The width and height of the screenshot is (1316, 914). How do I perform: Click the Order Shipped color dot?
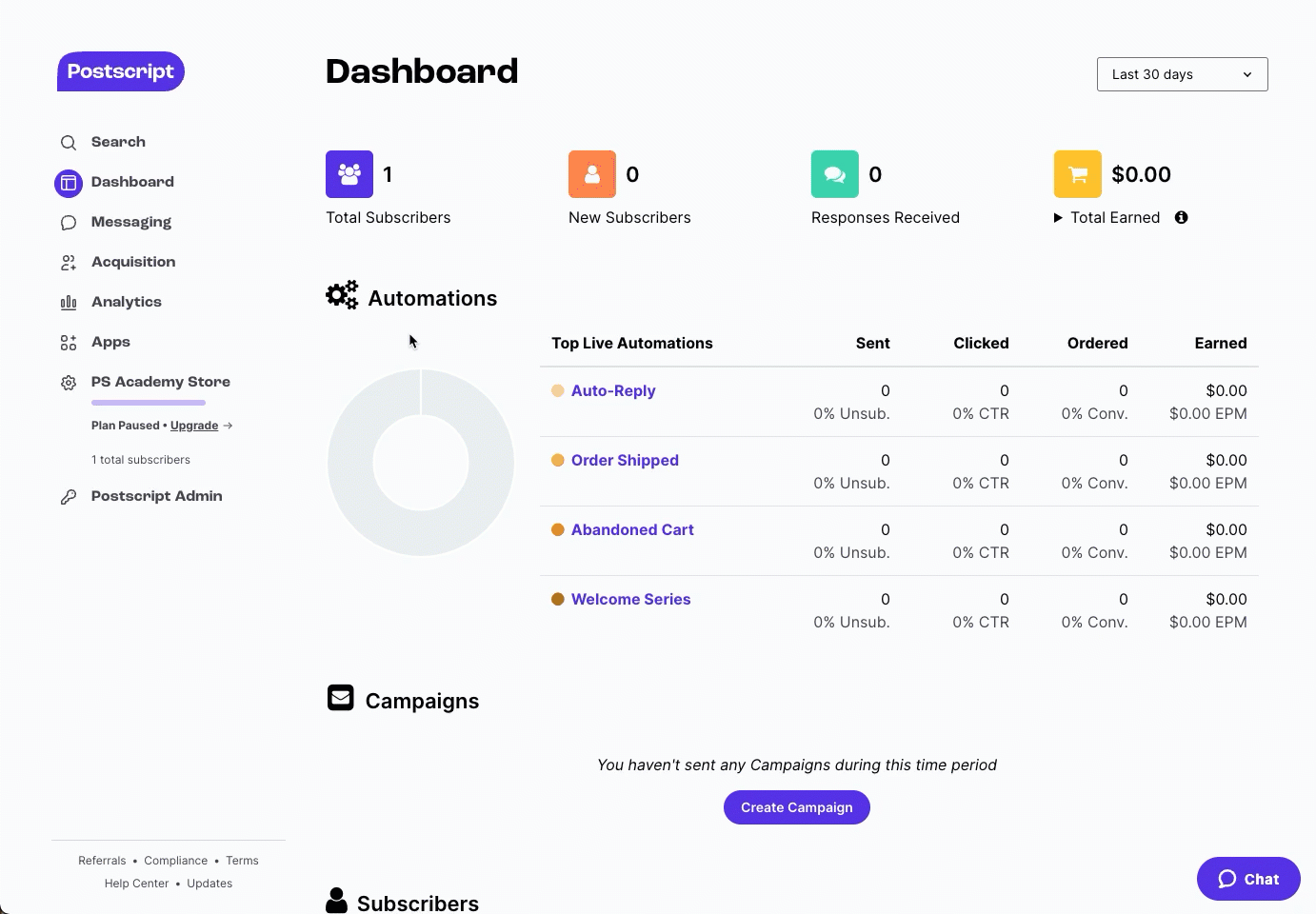(558, 460)
